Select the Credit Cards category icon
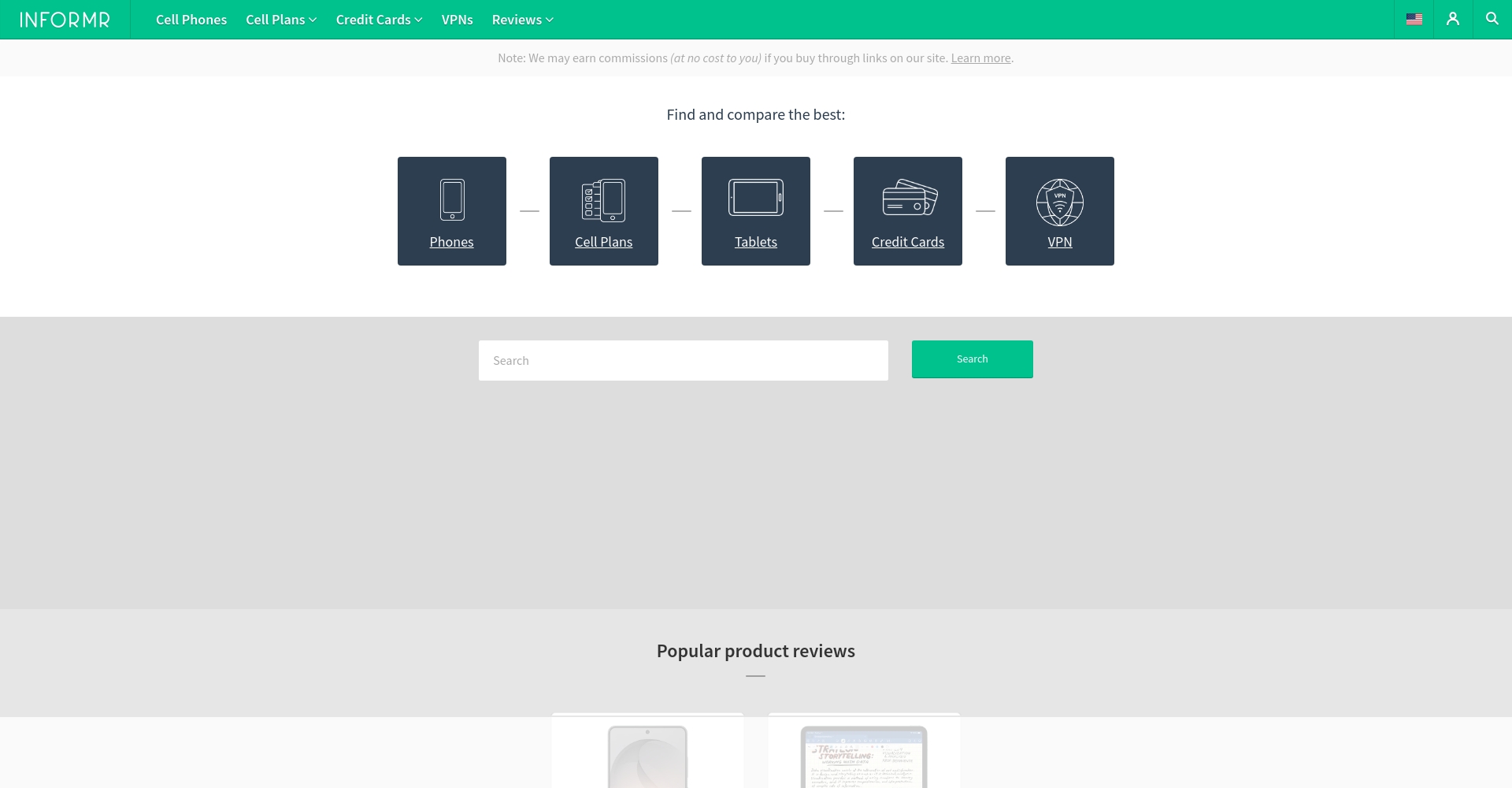The image size is (1512, 788). tap(910, 198)
